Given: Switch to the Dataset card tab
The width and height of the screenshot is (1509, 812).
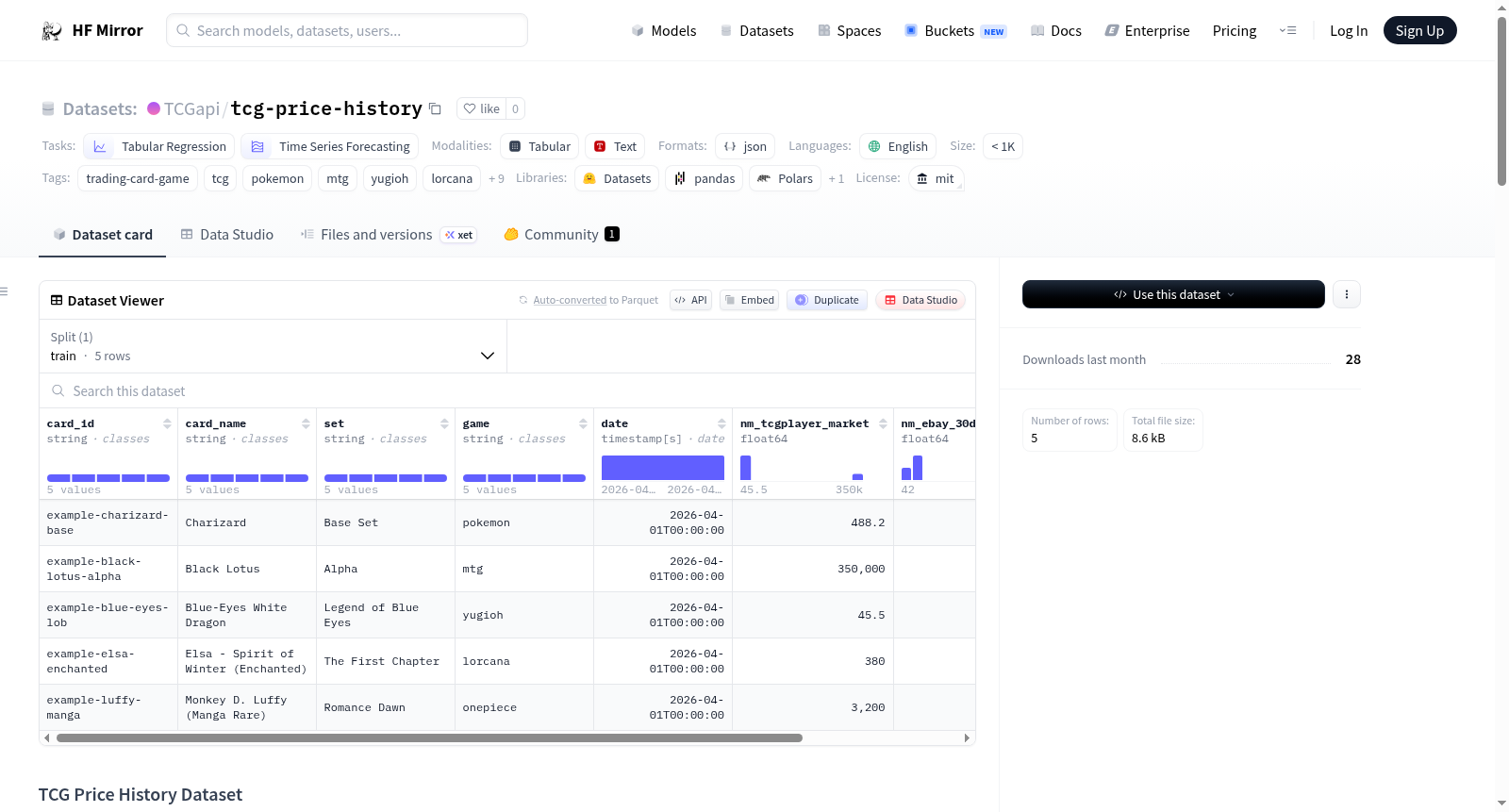Looking at the screenshot, I should tap(102, 235).
